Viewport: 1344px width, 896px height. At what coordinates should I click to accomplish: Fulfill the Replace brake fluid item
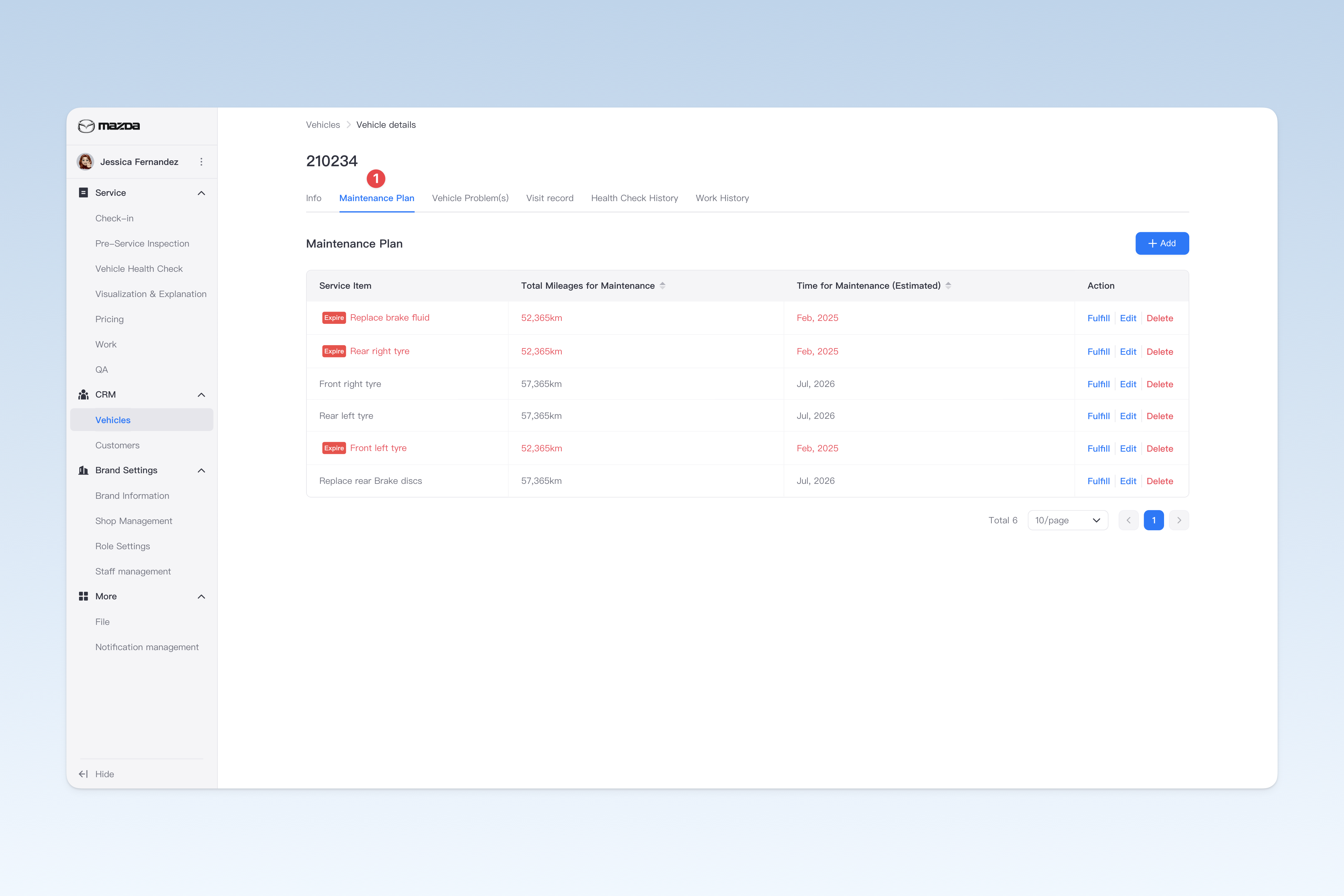(x=1098, y=318)
